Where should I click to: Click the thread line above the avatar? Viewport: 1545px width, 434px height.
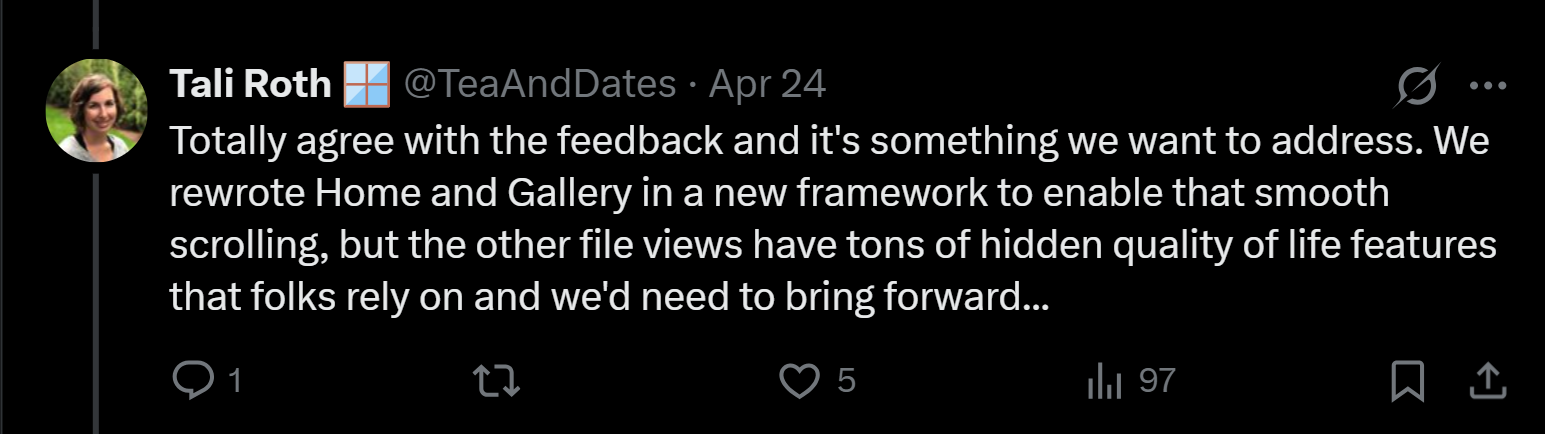[97, 24]
